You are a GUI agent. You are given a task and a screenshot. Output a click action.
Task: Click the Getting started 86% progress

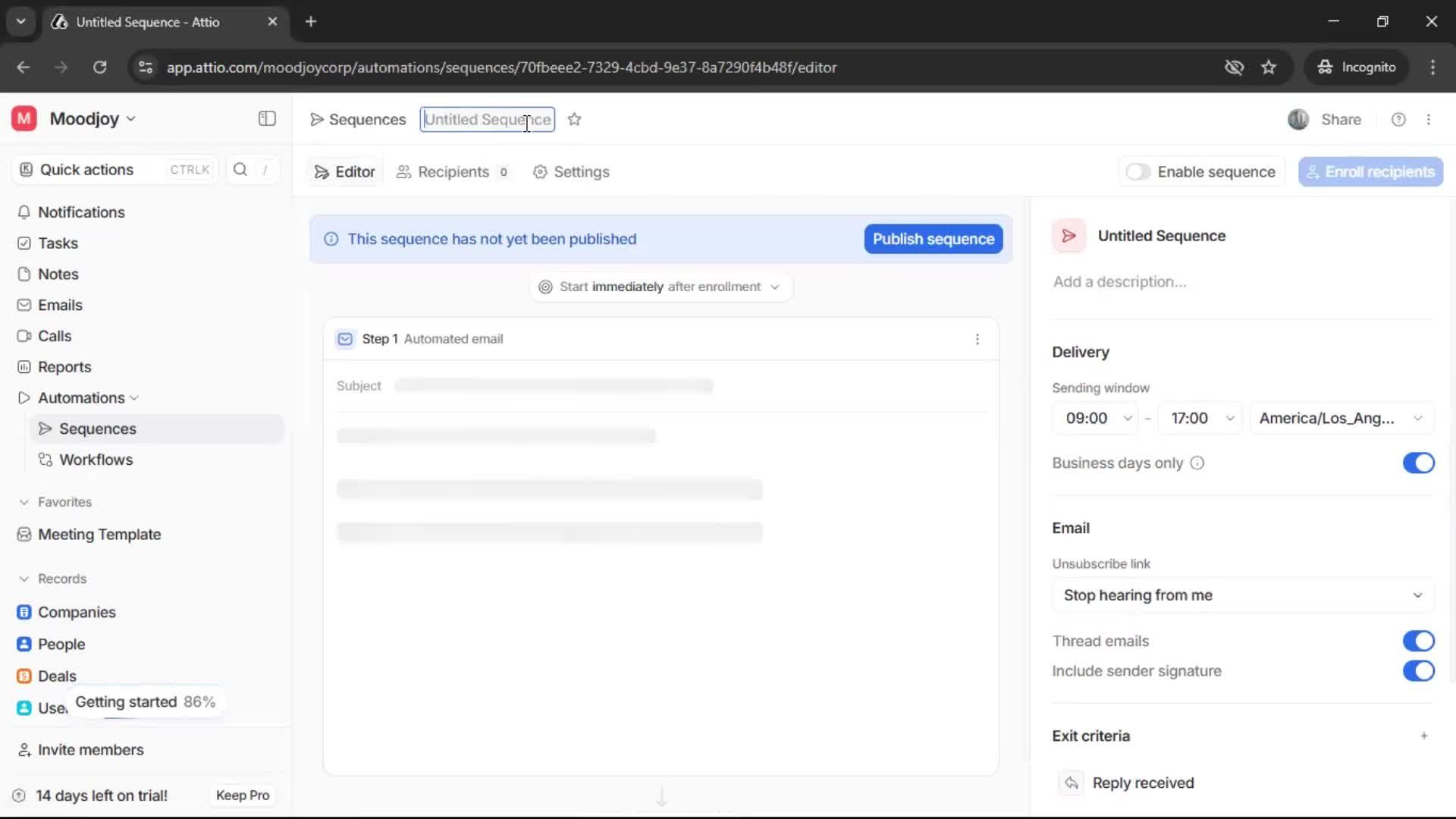[x=145, y=702]
